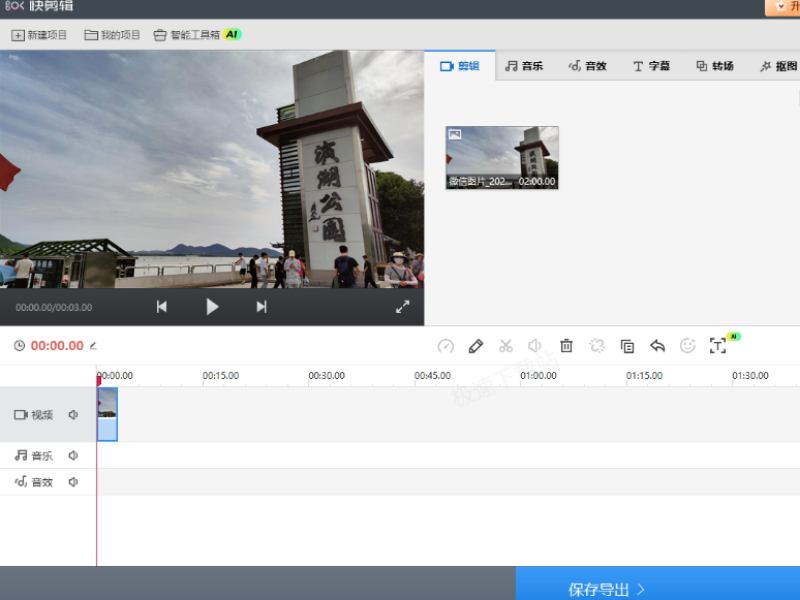Viewport: 800px width, 600px height.
Task: Open the AI smart toolbox (智能工具箱)
Action: coord(197,35)
